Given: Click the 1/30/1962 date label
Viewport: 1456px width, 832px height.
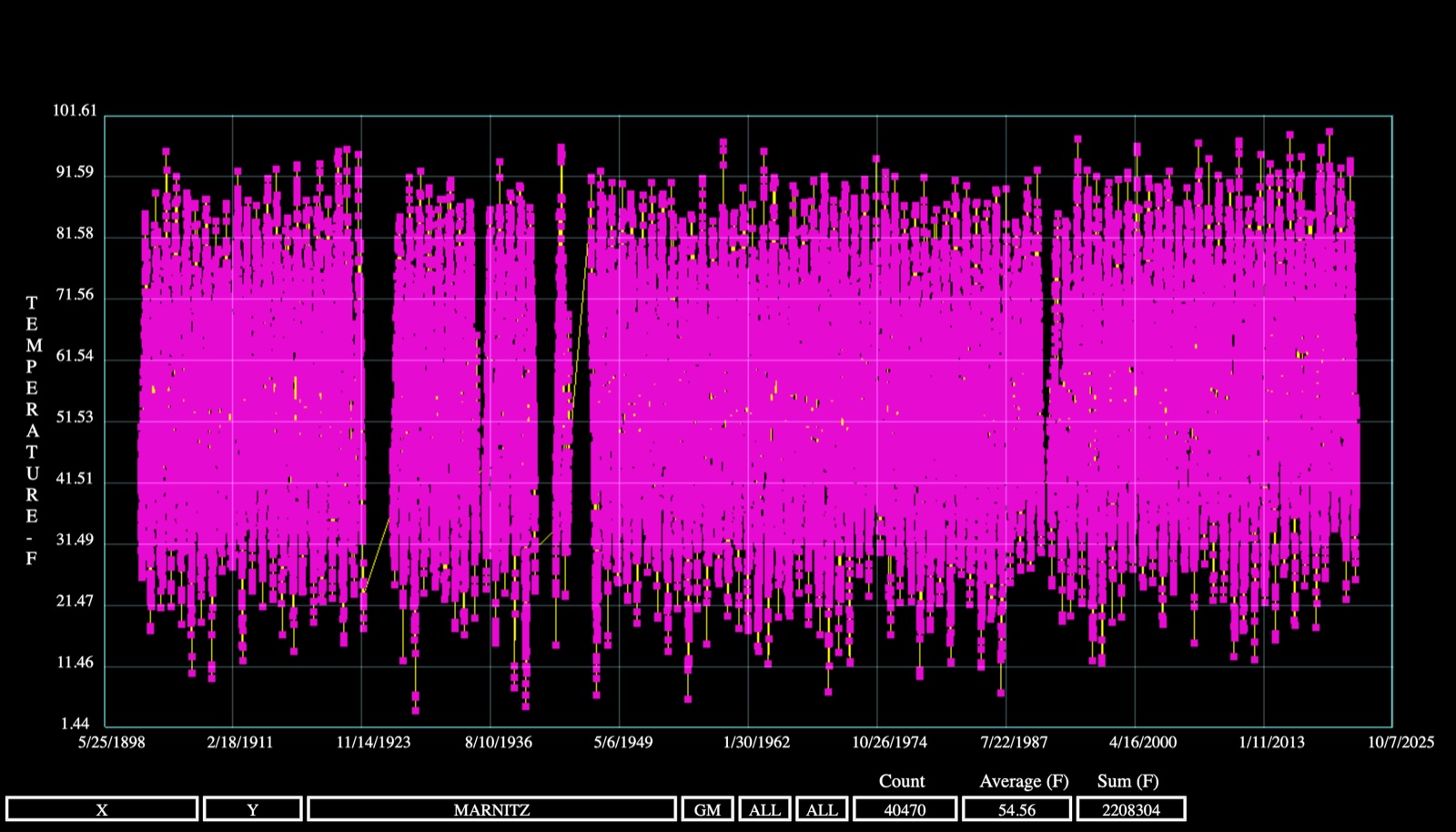Looking at the screenshot, I should (756, 742).
